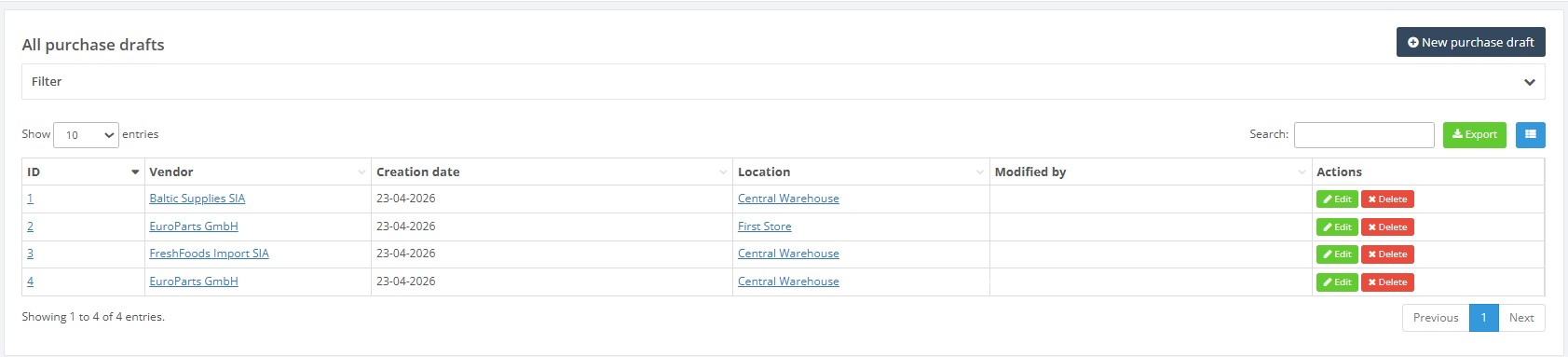Viewport: 1568px width, 357px height.
Task: Toggle the blue column view icon
Action: click(1530, 135)
